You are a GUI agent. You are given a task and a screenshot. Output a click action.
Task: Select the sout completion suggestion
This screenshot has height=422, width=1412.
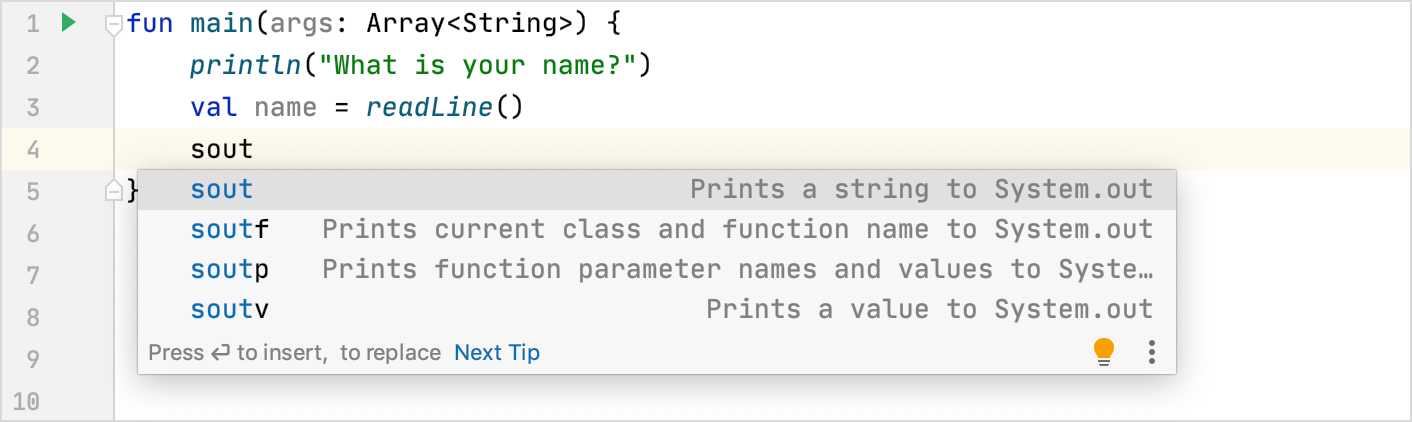point(222,190)
